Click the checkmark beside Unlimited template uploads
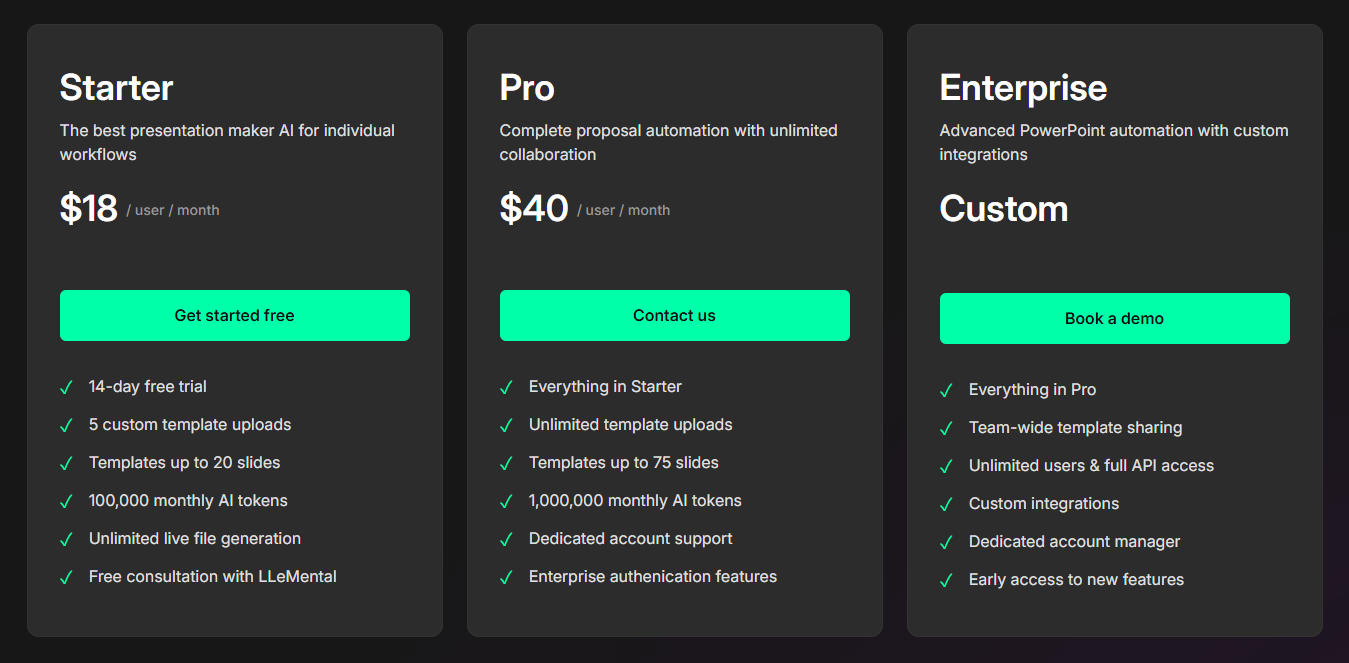Viewport: 1349px width, 663px height. [x=506, y=424]
